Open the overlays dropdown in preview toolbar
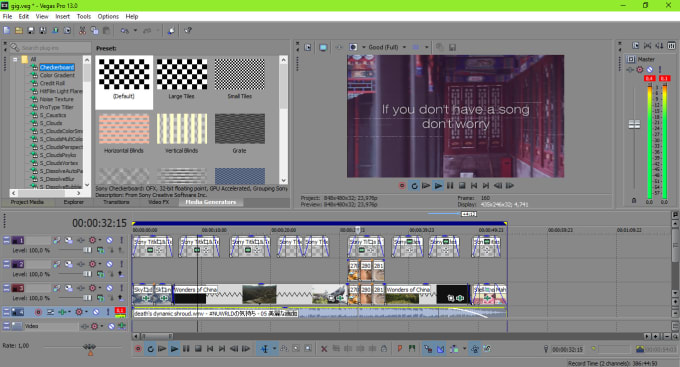680x367 pixels. [x=426, y=47]
